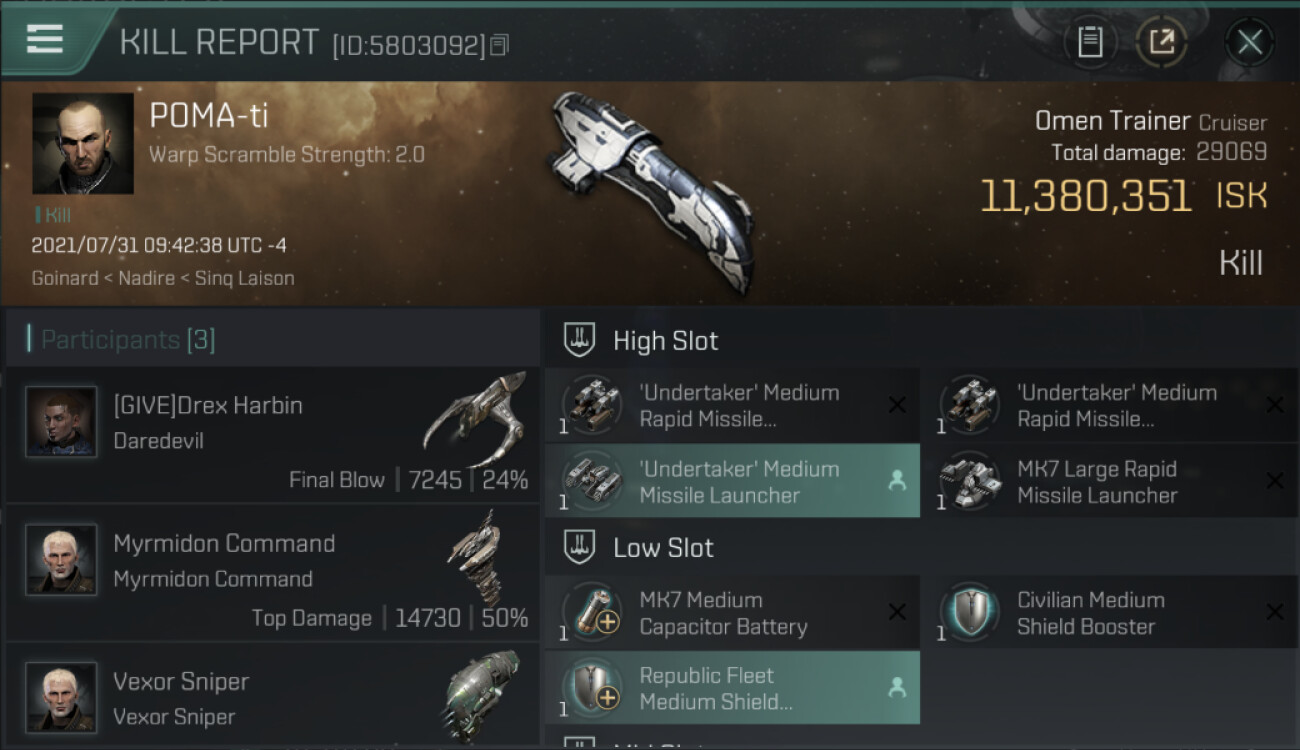Select the Participants section header
The height and width of the screenshot is (750, 1300).
click(x=127, y=340)
